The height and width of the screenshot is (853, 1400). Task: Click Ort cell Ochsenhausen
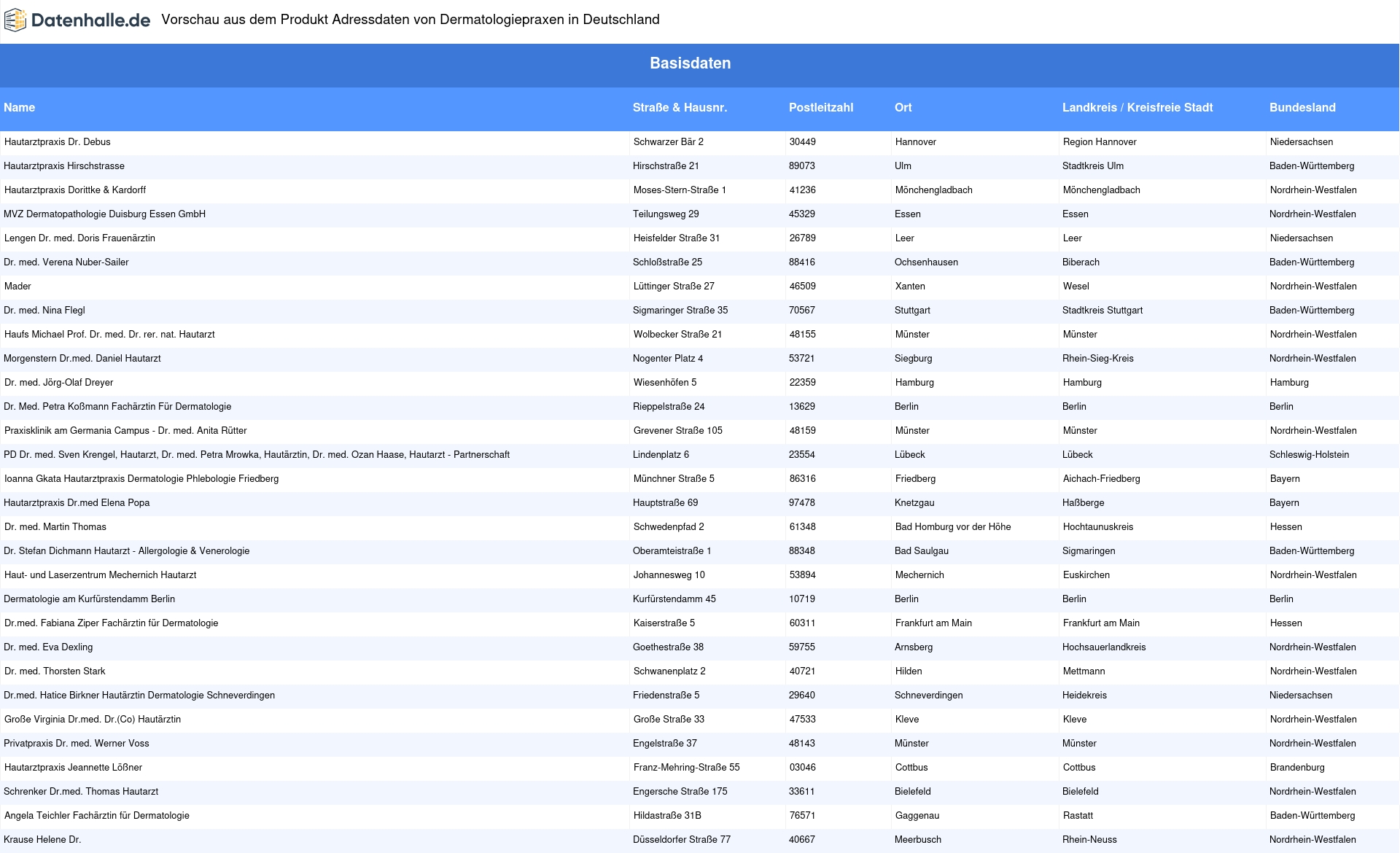pyautogui.click(x=927, y=262)
